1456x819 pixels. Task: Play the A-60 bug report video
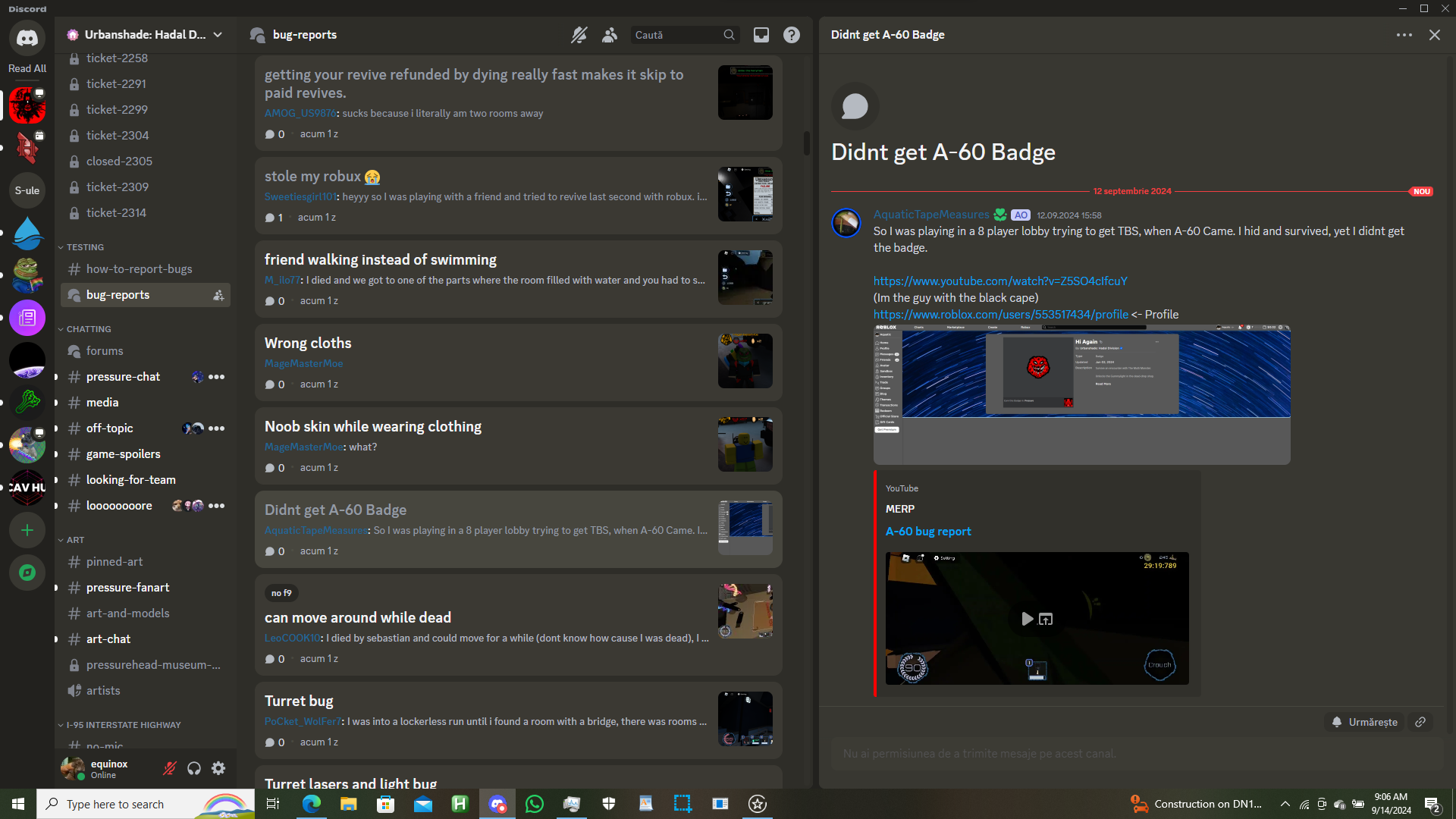[x=1027, y=619]
